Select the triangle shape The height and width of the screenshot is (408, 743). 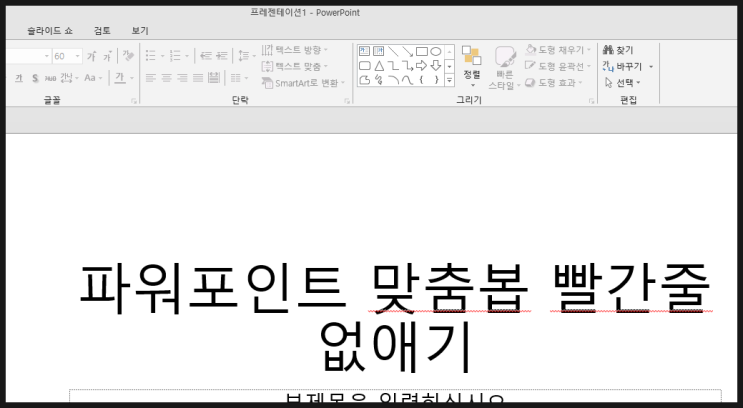pyautogui.click(x=379, y=65)
